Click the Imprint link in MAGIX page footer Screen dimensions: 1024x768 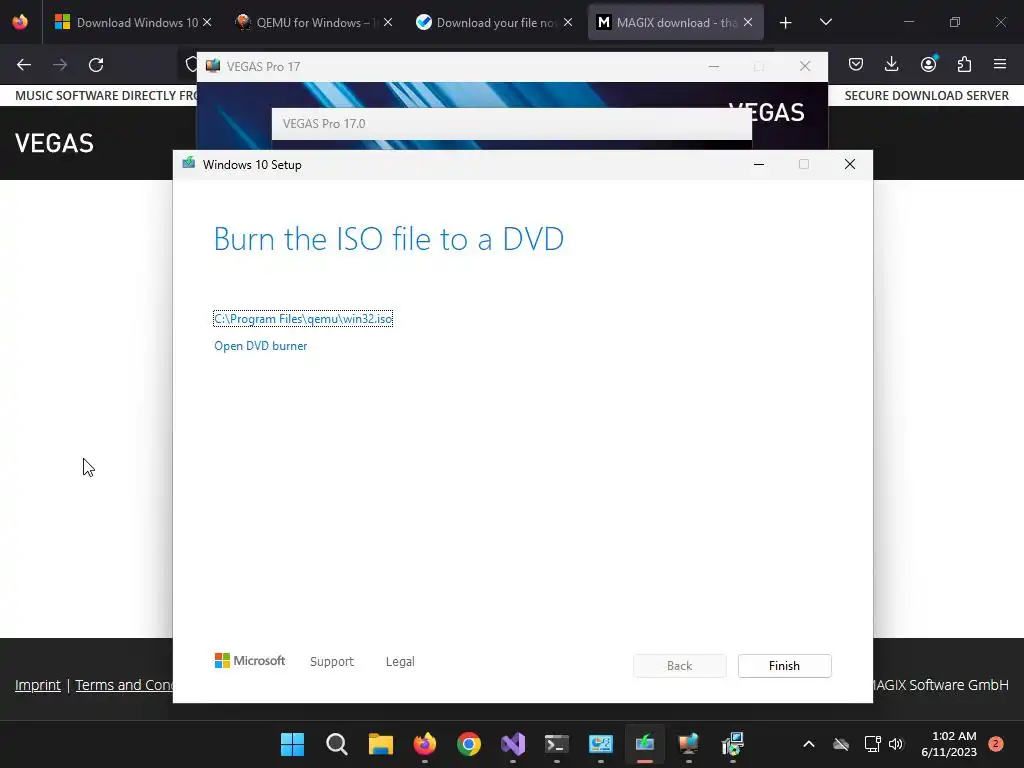point(38,685)
